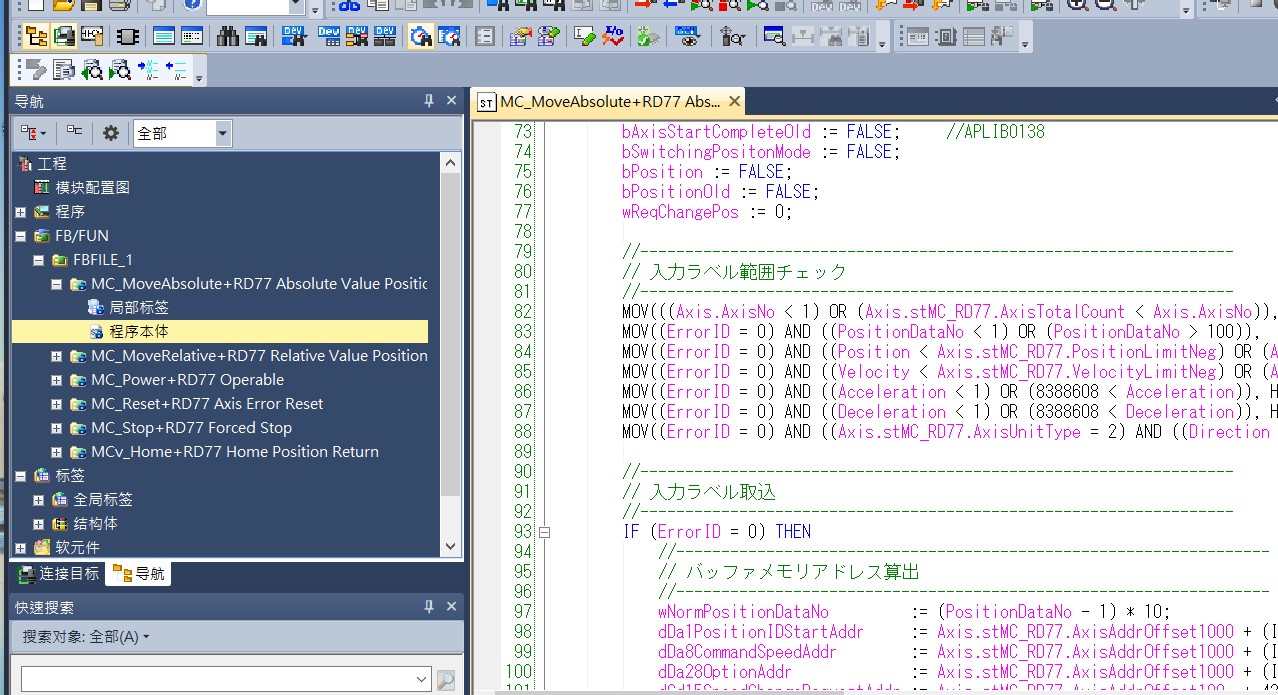The width and height of the screenshot is (1278, 695).
Task: Click the search button in 快速搜索 panel
Action: (446, 680)
